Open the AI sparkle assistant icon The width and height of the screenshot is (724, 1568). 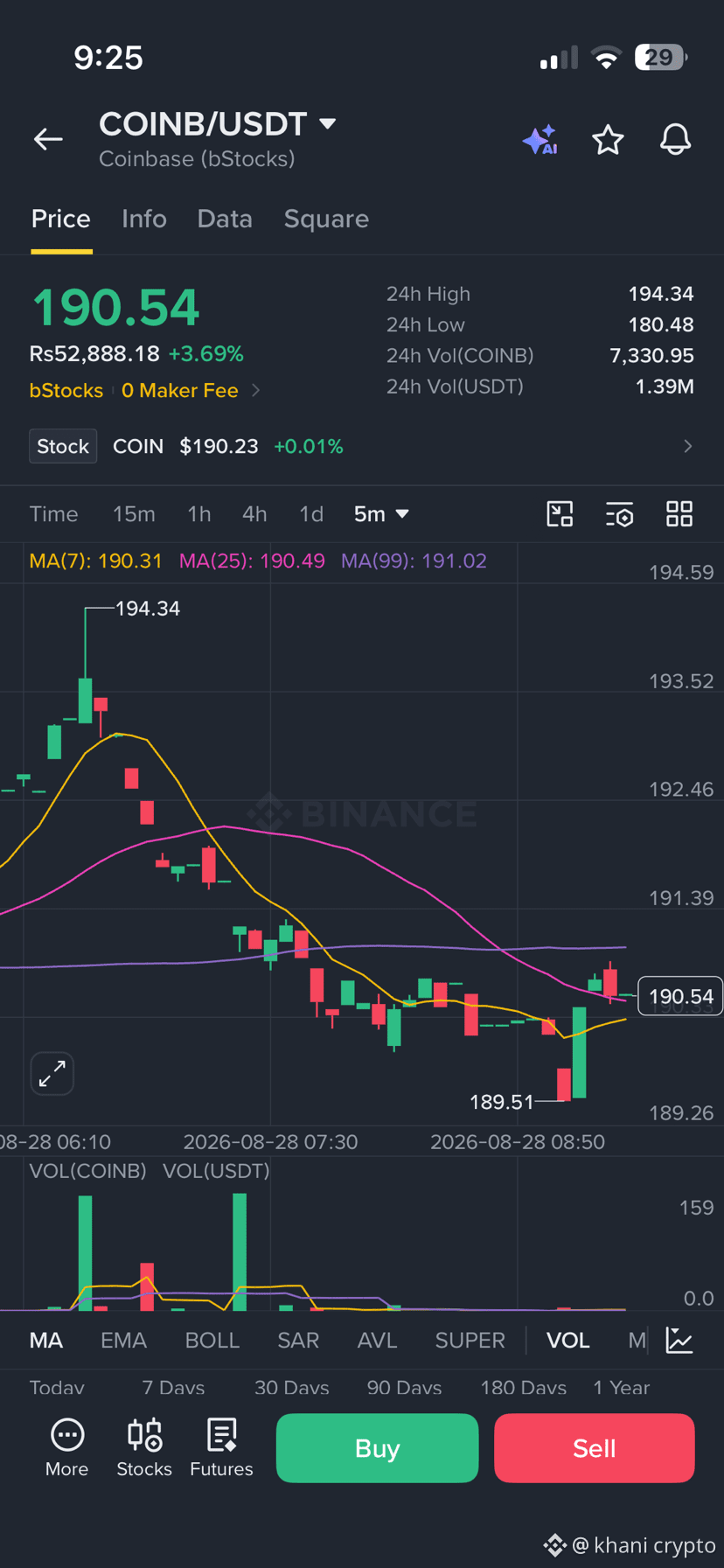coord(540,140)
